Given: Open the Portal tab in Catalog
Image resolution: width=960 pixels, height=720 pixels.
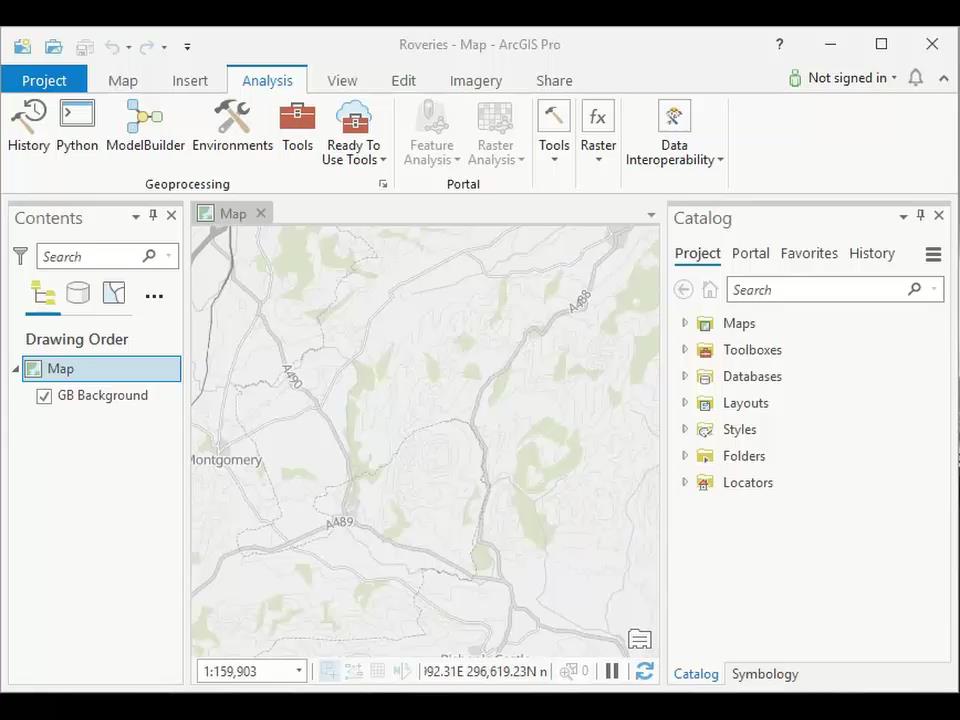Looking at the screenshot, I should click(750, 253).
